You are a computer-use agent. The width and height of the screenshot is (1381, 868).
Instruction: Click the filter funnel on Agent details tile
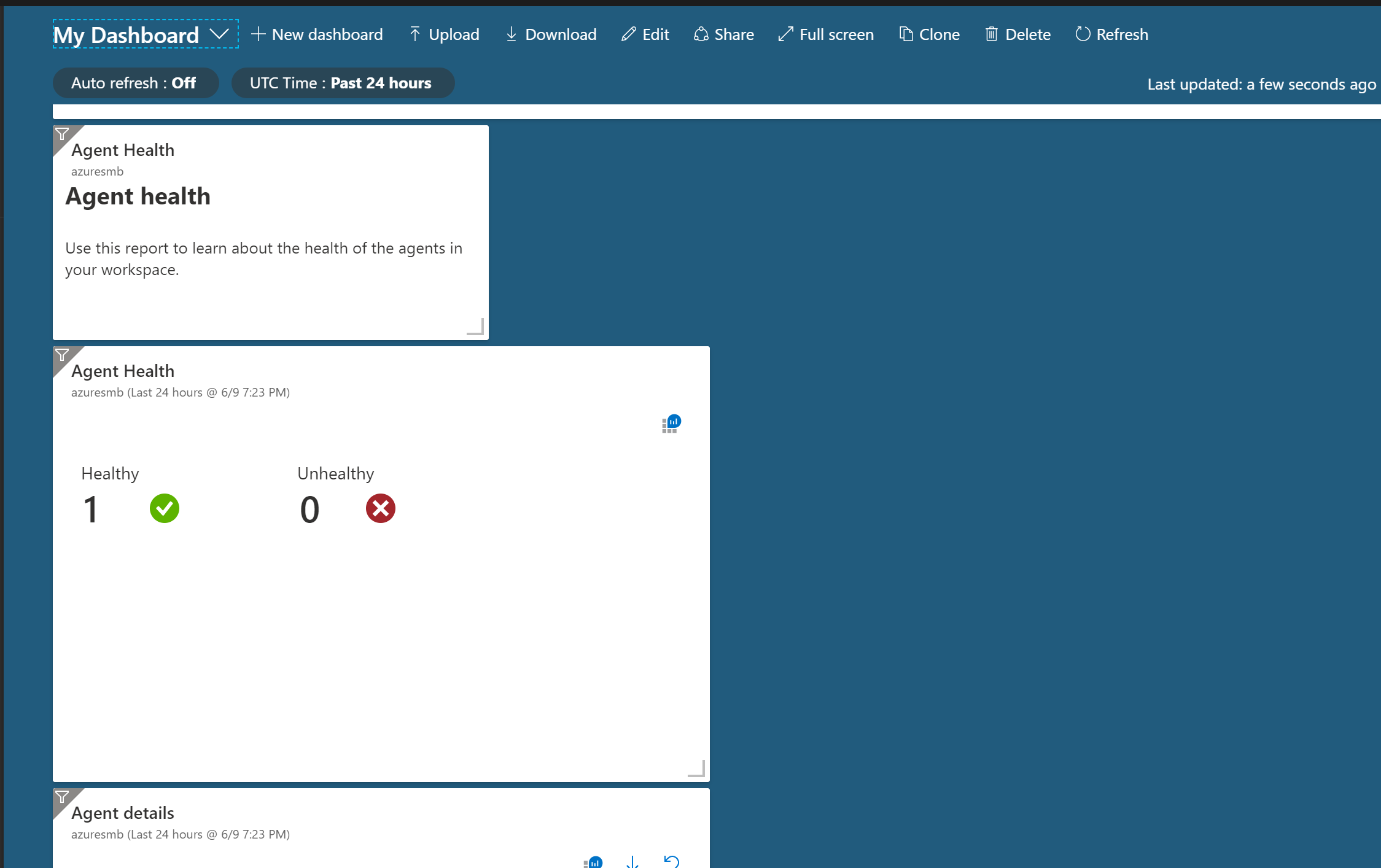point(63,796)
